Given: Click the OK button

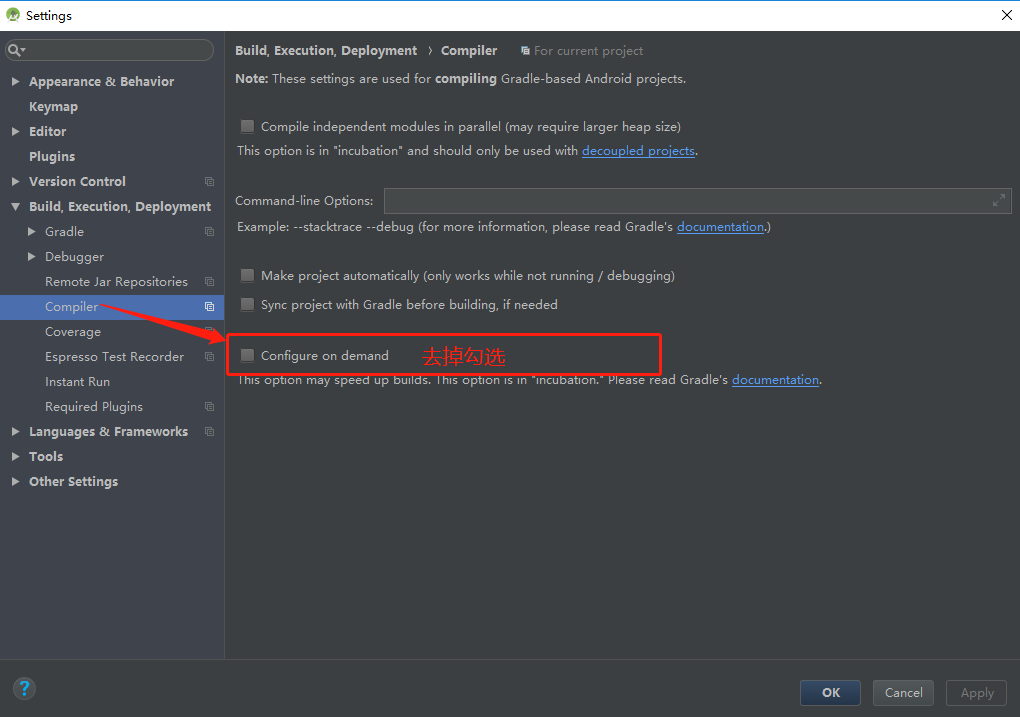Looking at the screenshot, I should pyautogui.click(x=830, y=693).
